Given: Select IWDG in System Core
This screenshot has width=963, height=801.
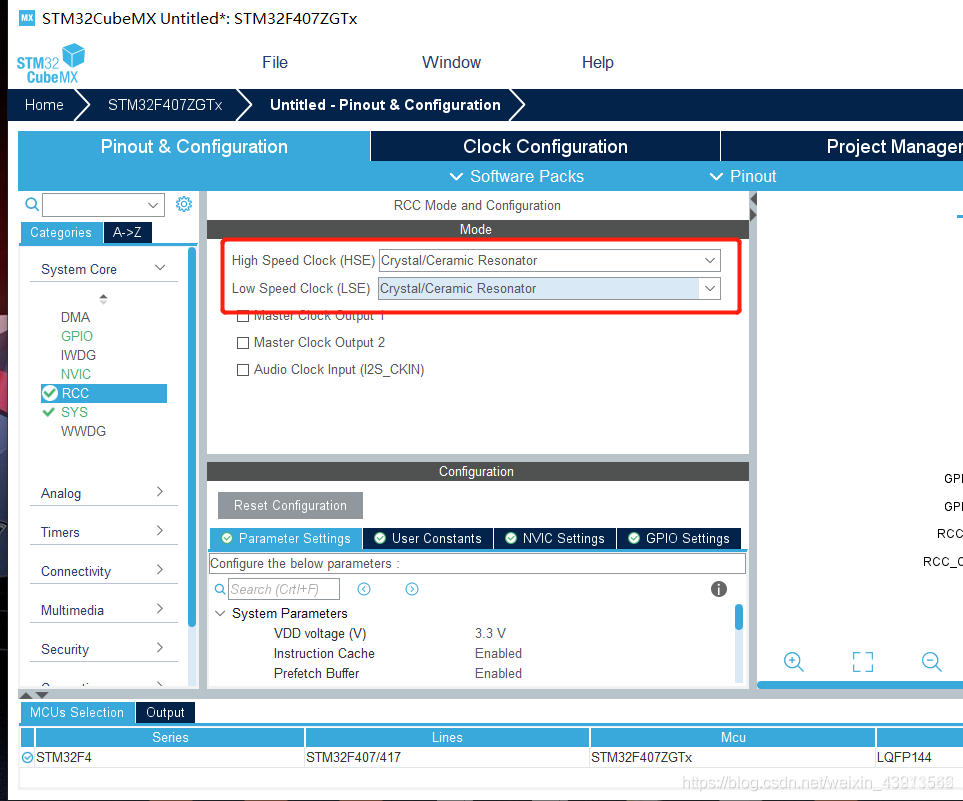Looking at the screenshot, I should click(x=78, y=355).
